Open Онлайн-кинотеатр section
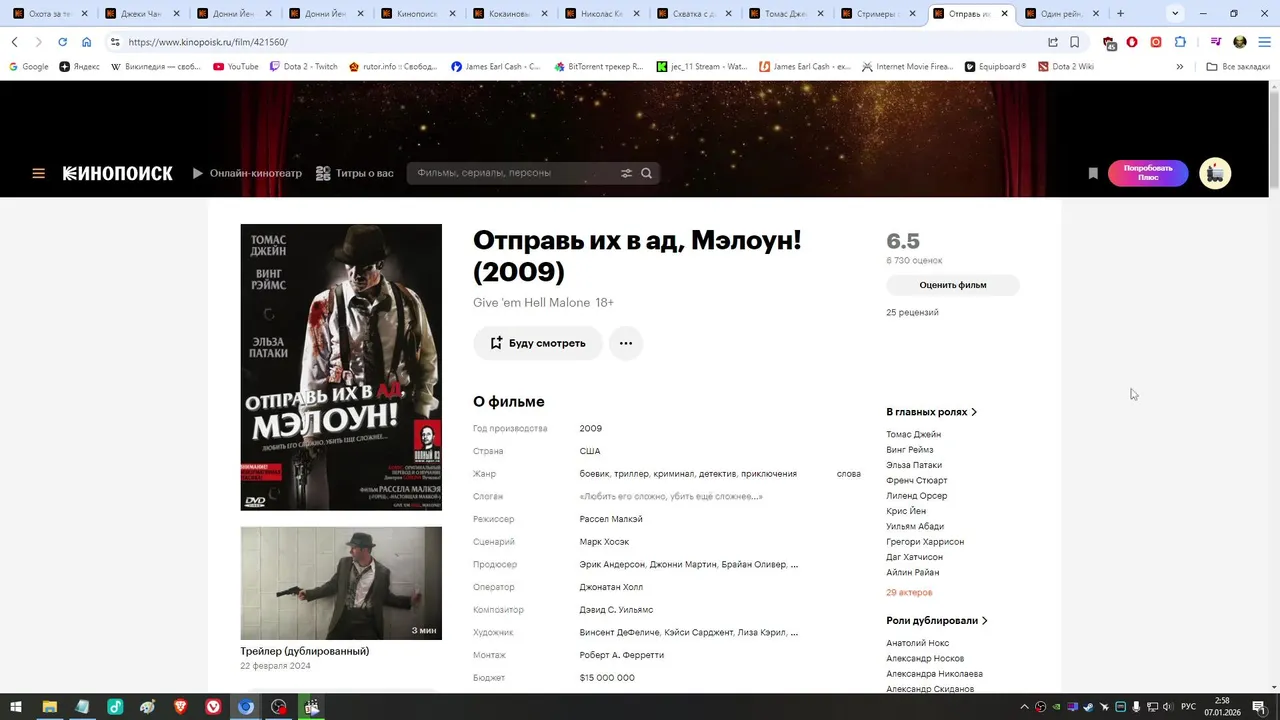 (247, 173)
